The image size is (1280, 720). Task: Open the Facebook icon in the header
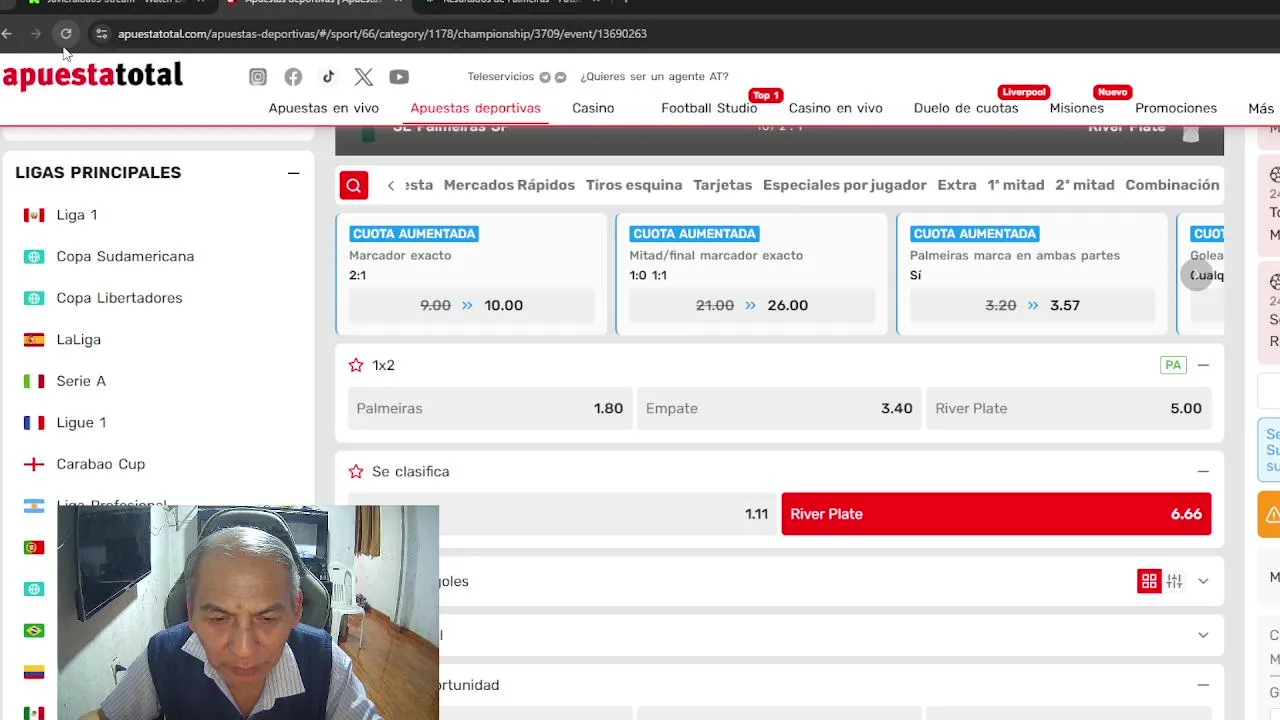point(293,77)
